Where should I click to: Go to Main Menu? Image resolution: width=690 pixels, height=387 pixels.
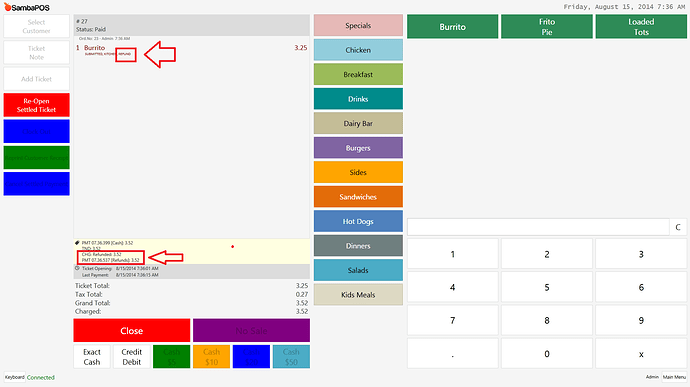tap(674, 377)
